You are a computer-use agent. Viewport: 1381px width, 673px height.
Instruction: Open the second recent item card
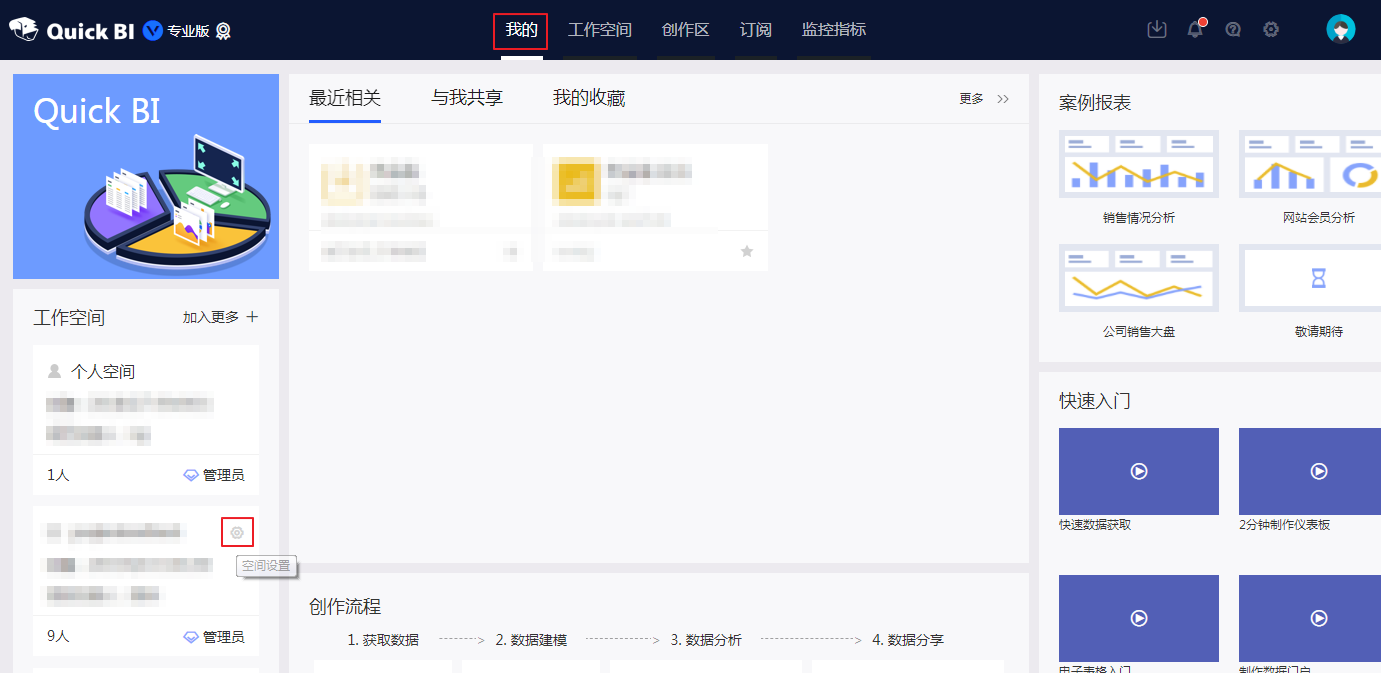pyautogui.click(x=656, y=207)
